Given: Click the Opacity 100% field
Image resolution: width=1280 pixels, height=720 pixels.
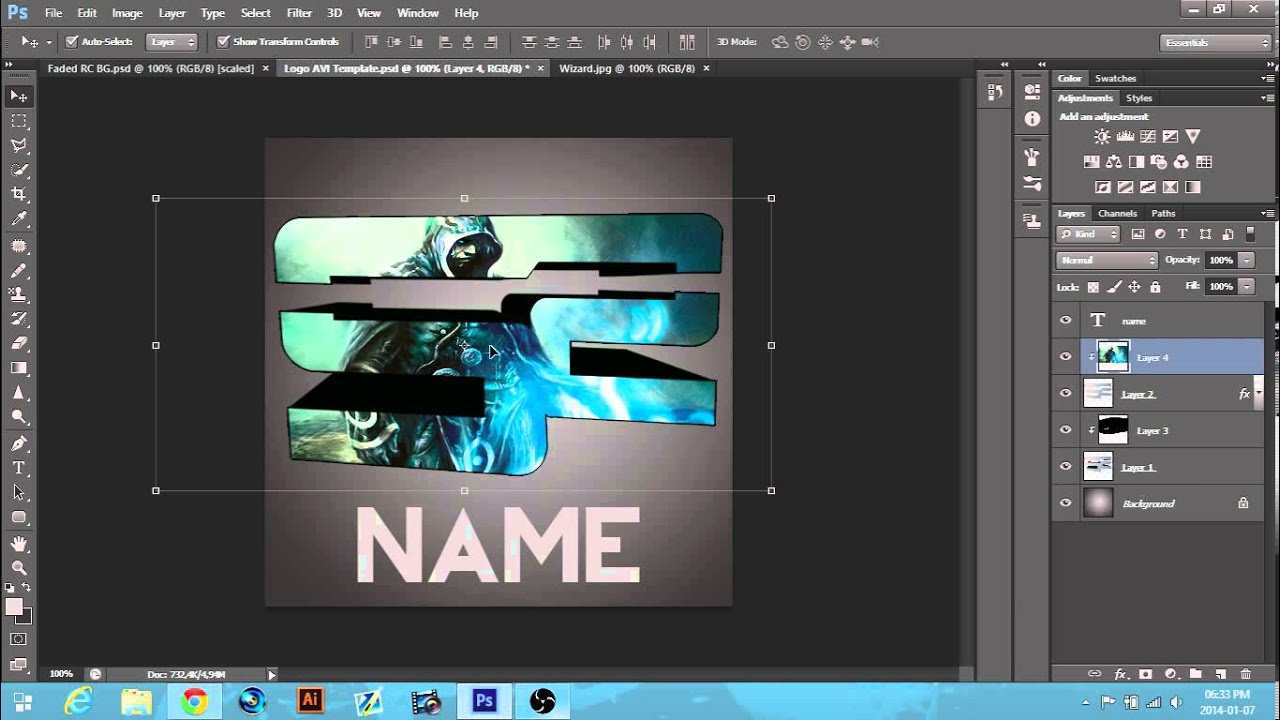Looking at the screenshot, I should point(1221,260).
